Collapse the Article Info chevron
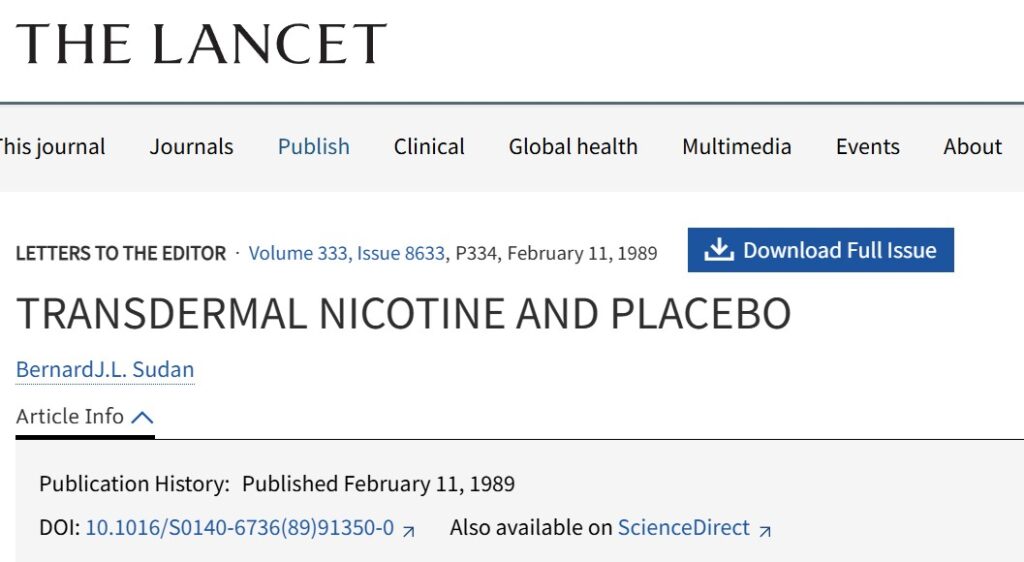 click(142, 417)
